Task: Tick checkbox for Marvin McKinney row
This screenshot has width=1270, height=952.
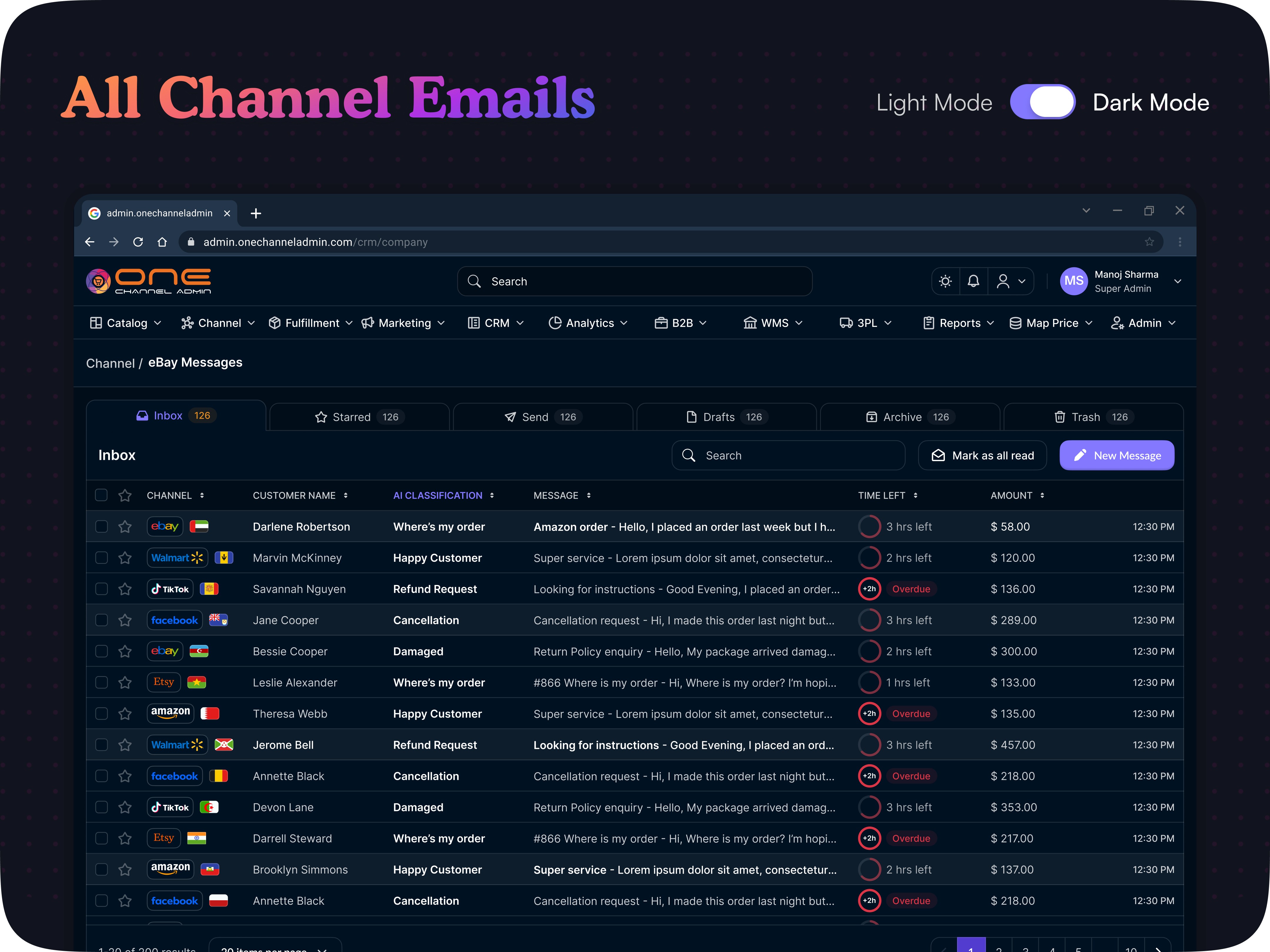Action: pos(102,558)
